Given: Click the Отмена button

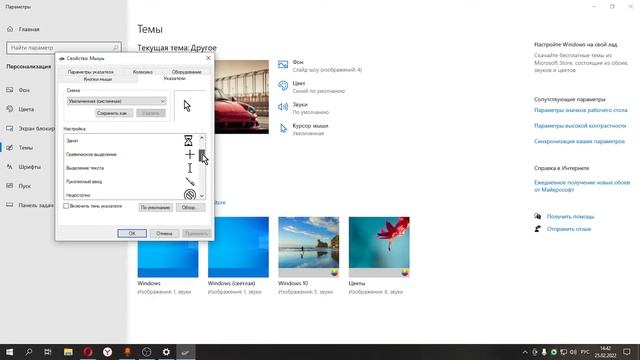Looking at the screenshot, I should (x=164, y=233).
